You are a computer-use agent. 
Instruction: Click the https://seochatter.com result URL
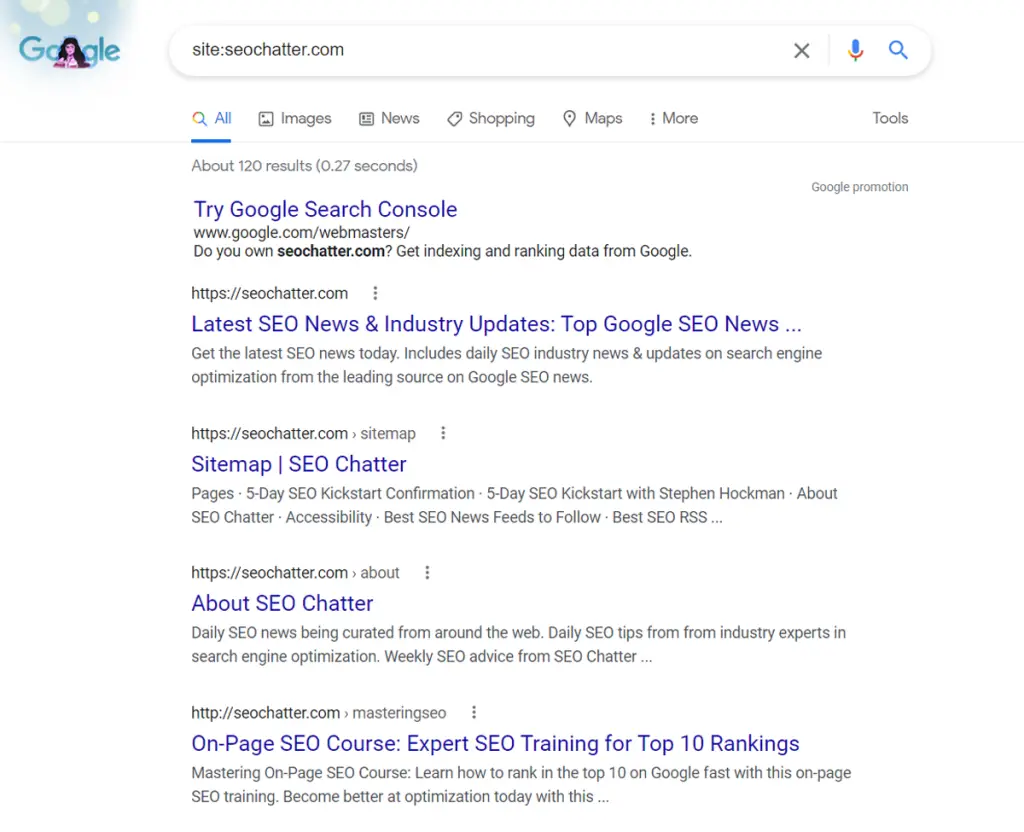[x=270, y=293]
